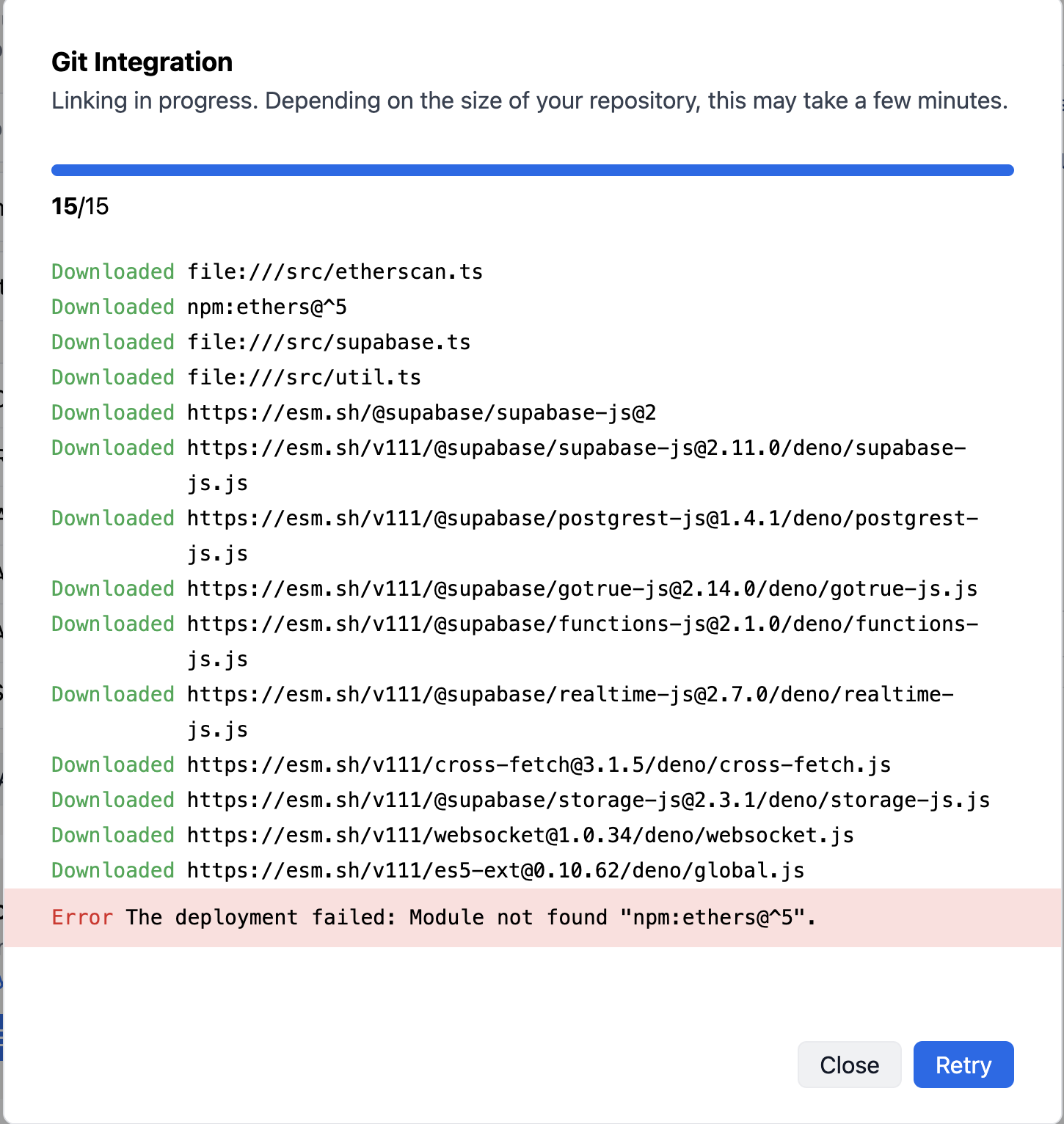Select the file:///src/supabase.ts entry
This screenshot has width=1064, height=1124.
point(328,342)
